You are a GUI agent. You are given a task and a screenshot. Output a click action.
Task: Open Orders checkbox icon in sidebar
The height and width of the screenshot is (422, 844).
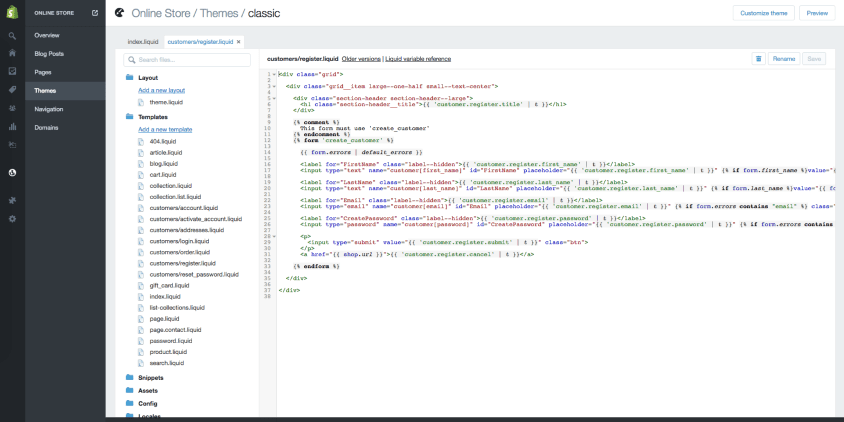[12, 71]
